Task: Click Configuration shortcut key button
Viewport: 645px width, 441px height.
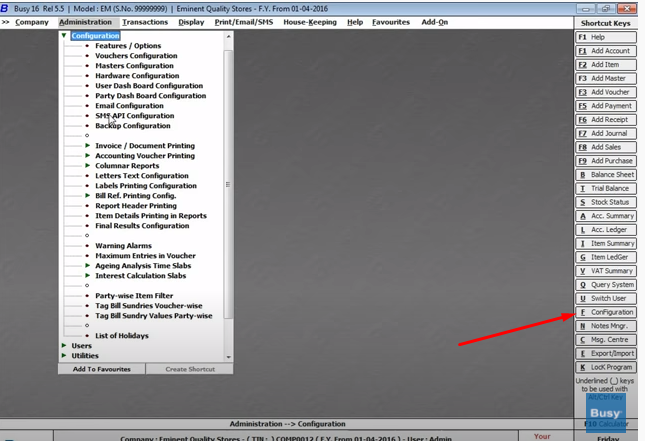Action: pyautogui.click(x=606, y=312)
